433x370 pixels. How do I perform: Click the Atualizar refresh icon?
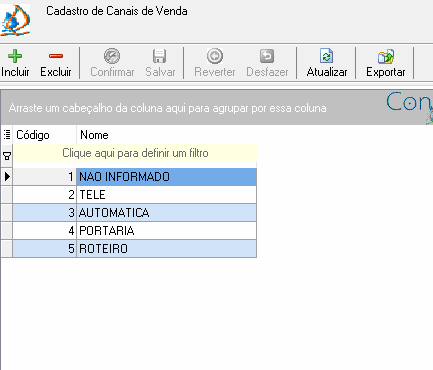pyautogui.click(x=327, y=56)
